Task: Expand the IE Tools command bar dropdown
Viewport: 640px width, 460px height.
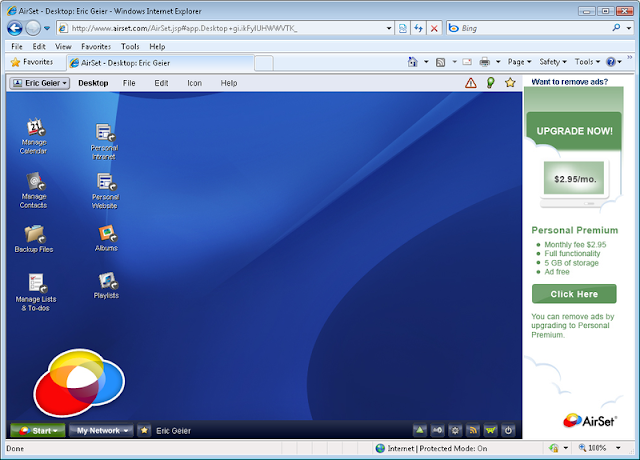Action: click(587, 62)
